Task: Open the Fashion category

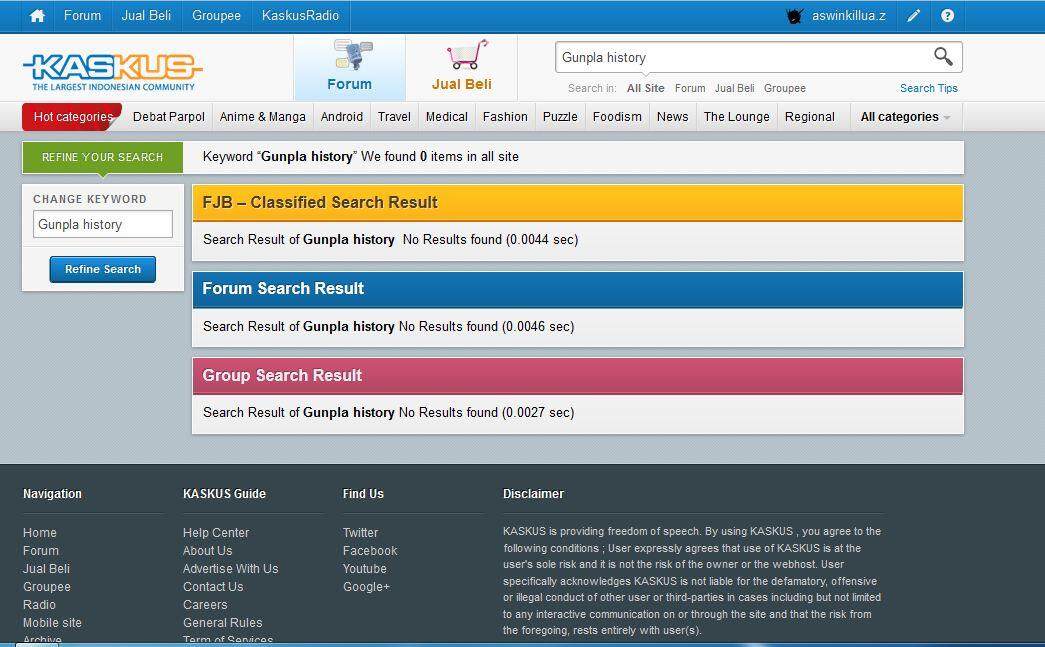Action: coord(505,117)
